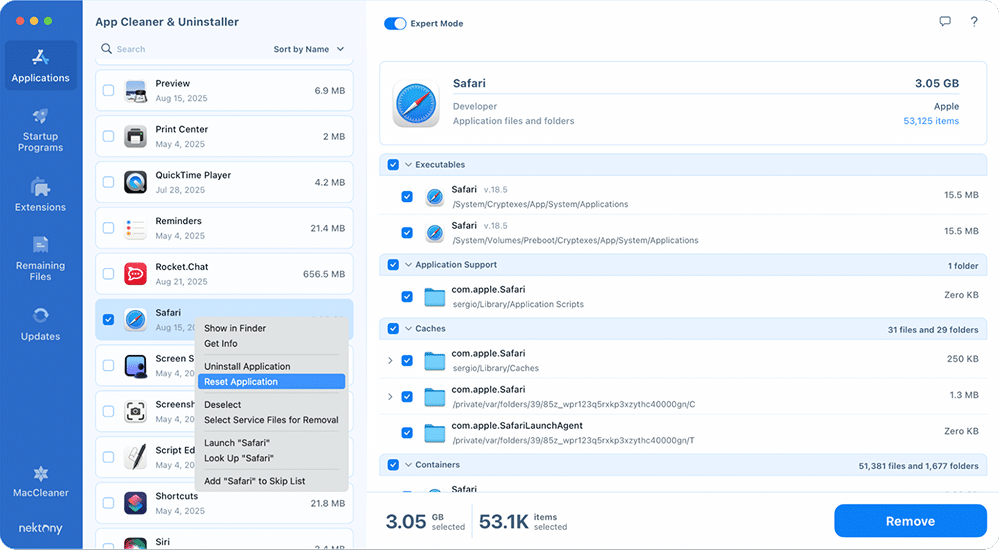
Task: Check the Rocket.Chat checkbox
Action: pos(108,274)
